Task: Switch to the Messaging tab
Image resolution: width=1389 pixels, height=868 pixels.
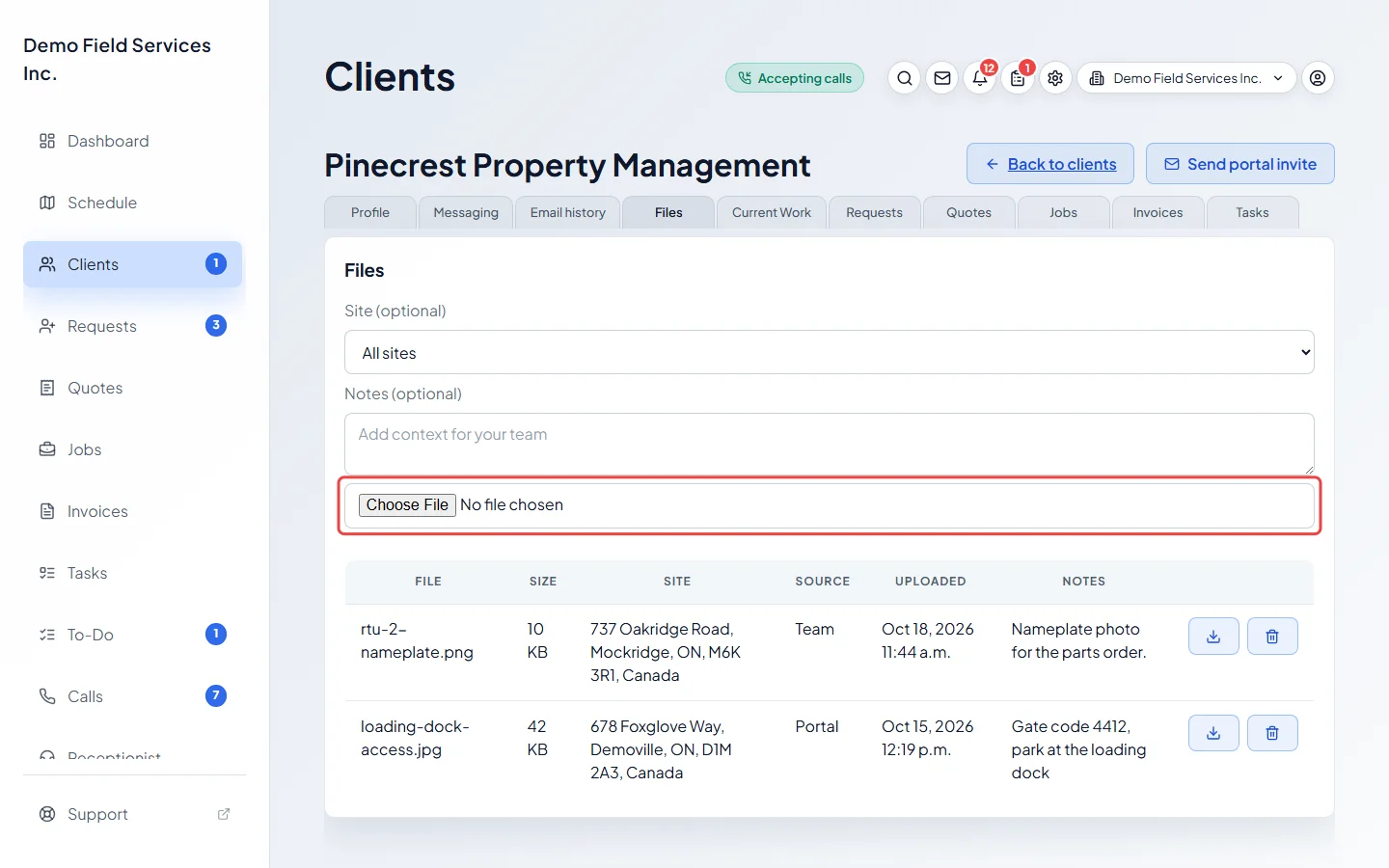Action: (x=466, y=212)
